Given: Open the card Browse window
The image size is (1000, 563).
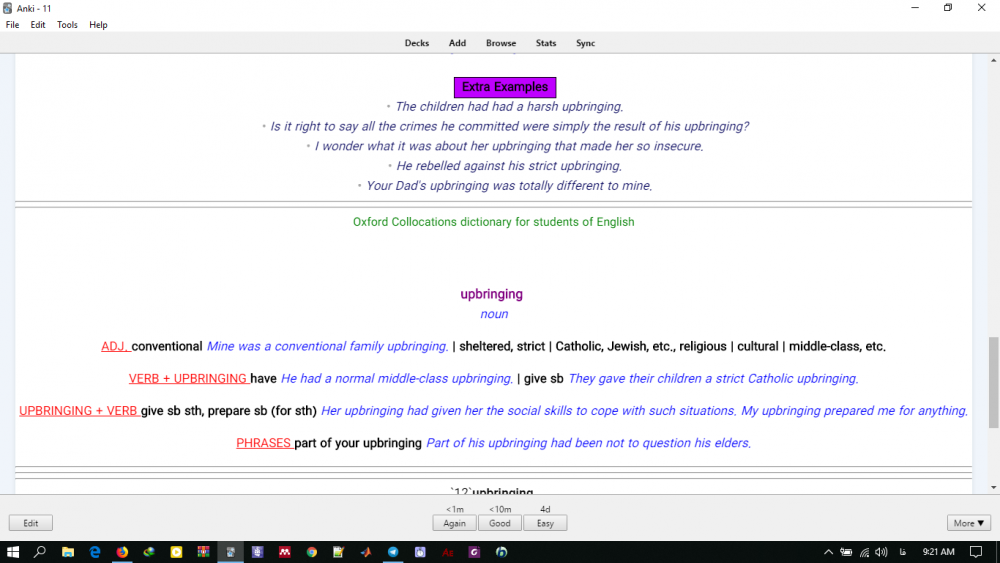Looking at the screenshot, I should coord(501,43).
